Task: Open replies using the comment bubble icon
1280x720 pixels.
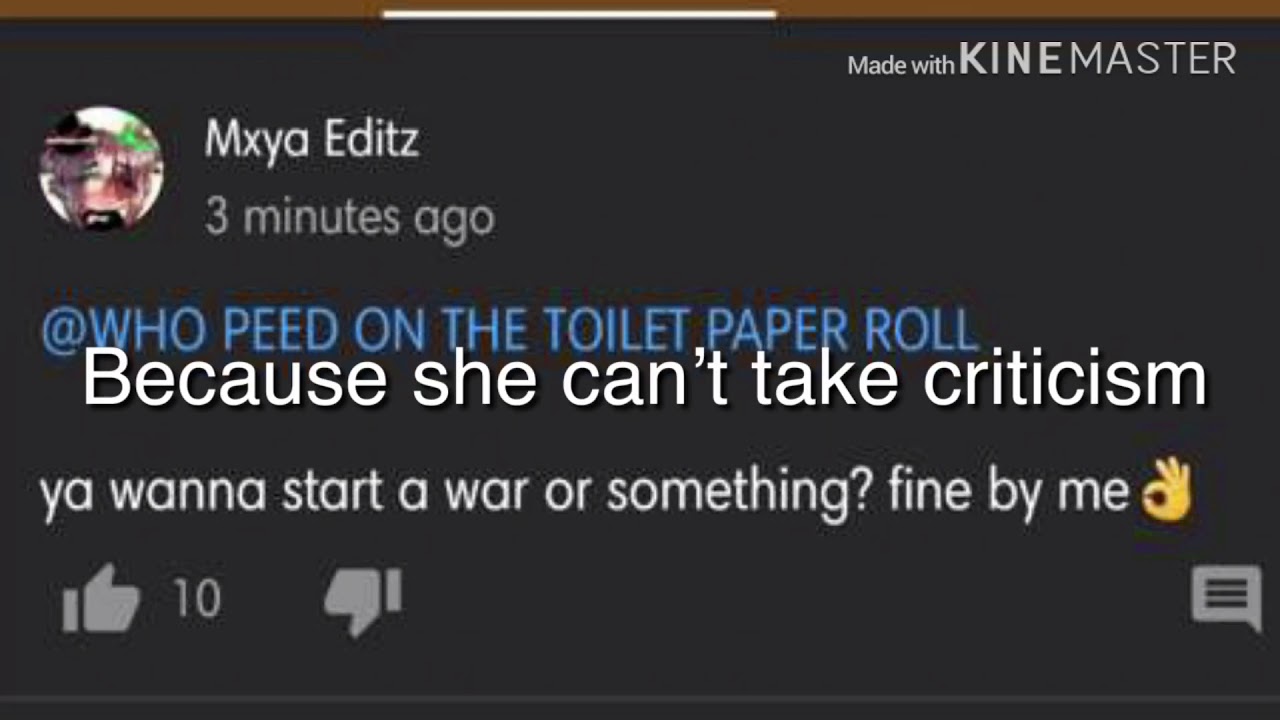Action: pos(1227,598)
